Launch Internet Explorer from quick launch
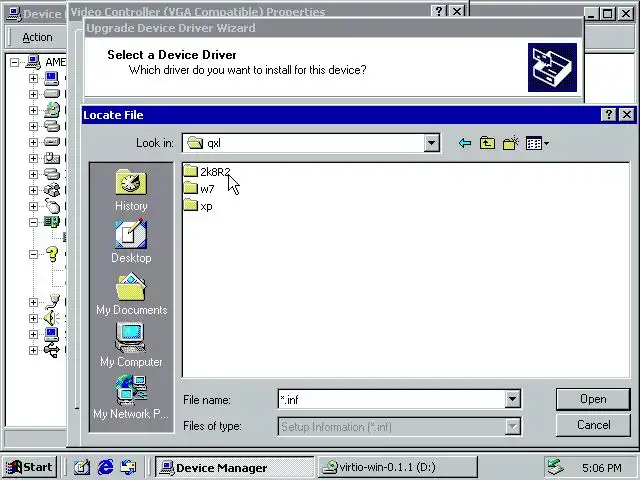Image resolution: width=640 pixels, height=480 pixels. pyautogui.click(x=105, y=467)
